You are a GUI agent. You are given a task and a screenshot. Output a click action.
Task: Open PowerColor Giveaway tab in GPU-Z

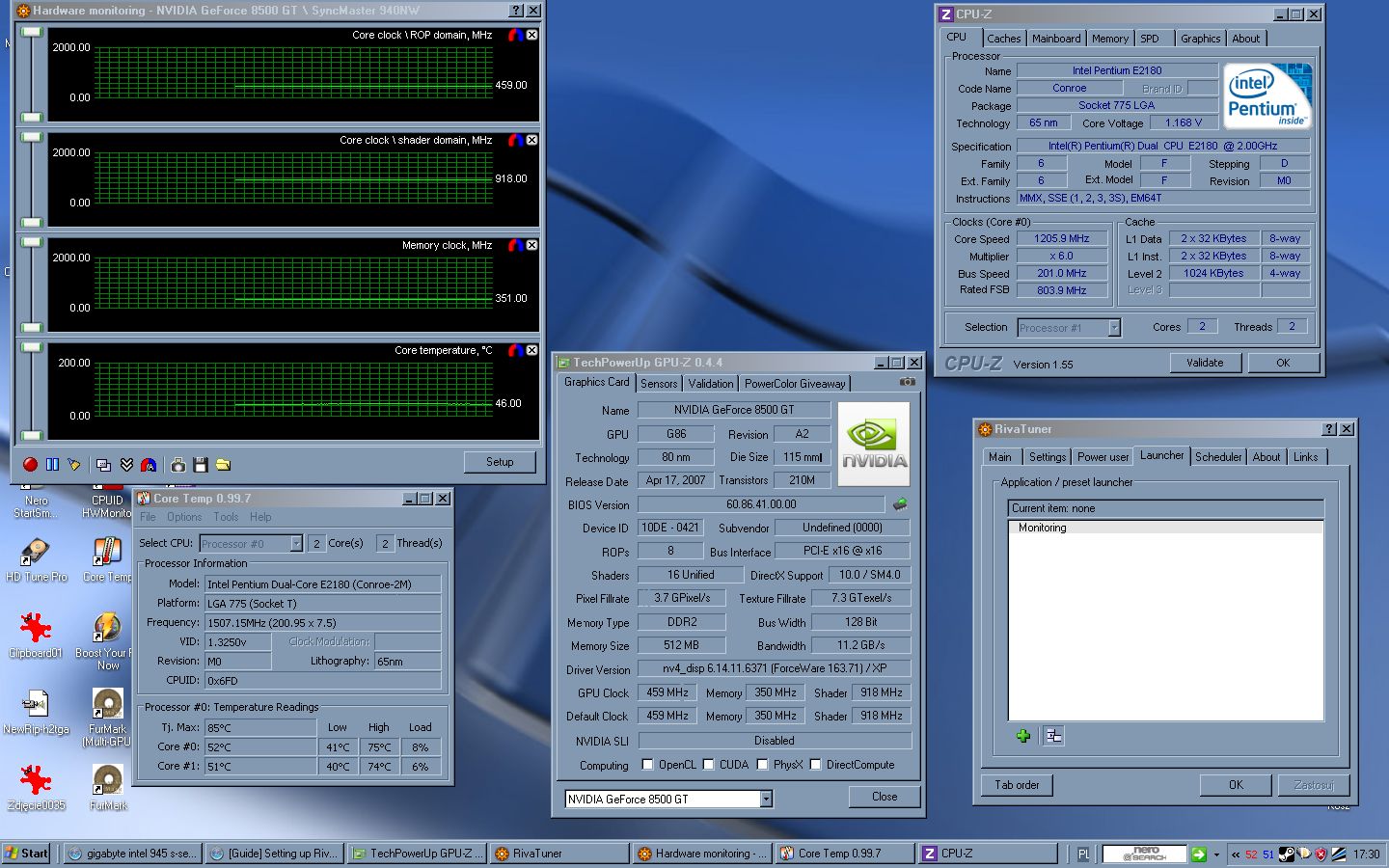pyautogui.click(x=795, y=384)
